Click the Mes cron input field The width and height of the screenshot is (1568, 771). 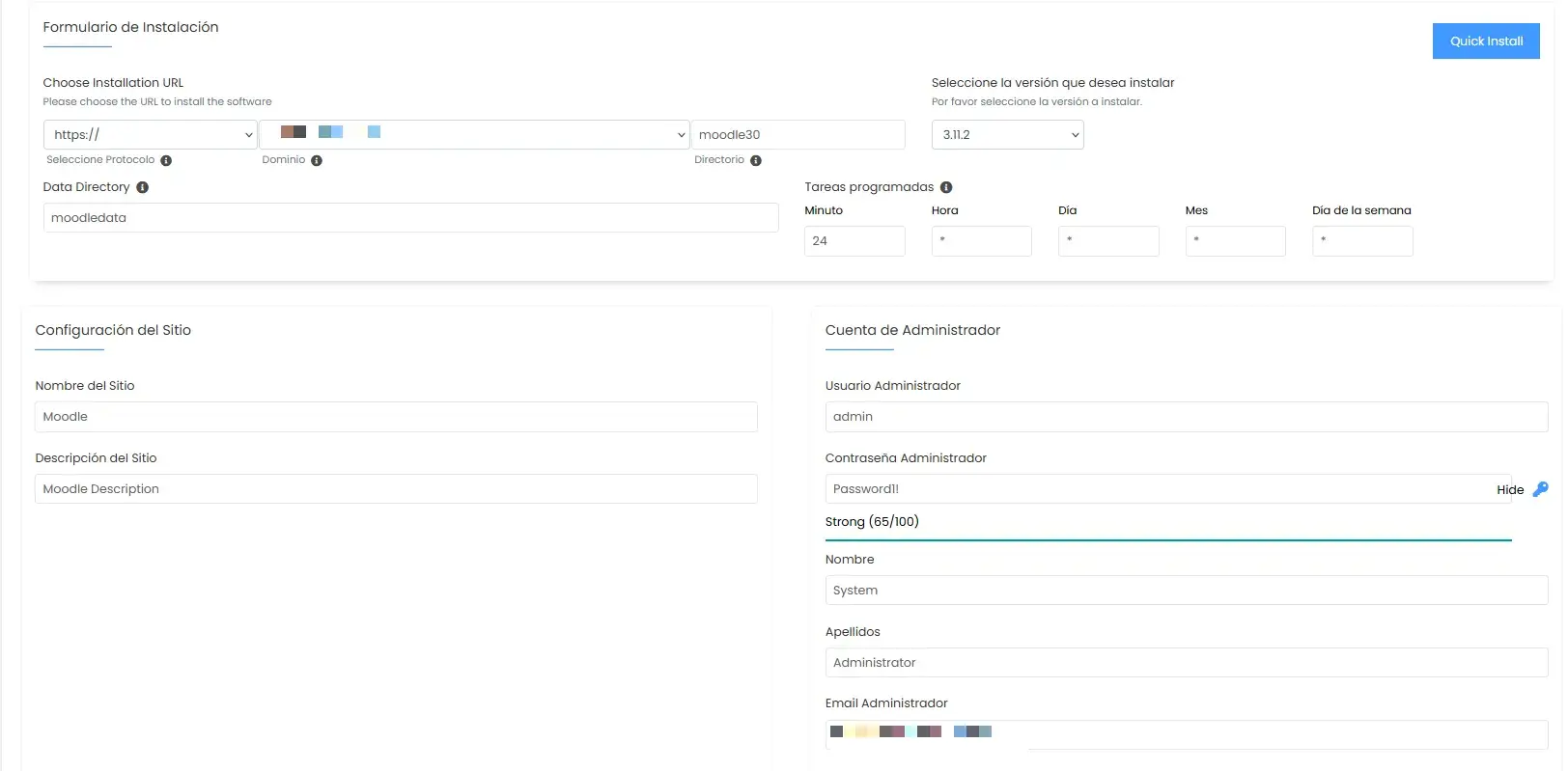point(1235,240)
